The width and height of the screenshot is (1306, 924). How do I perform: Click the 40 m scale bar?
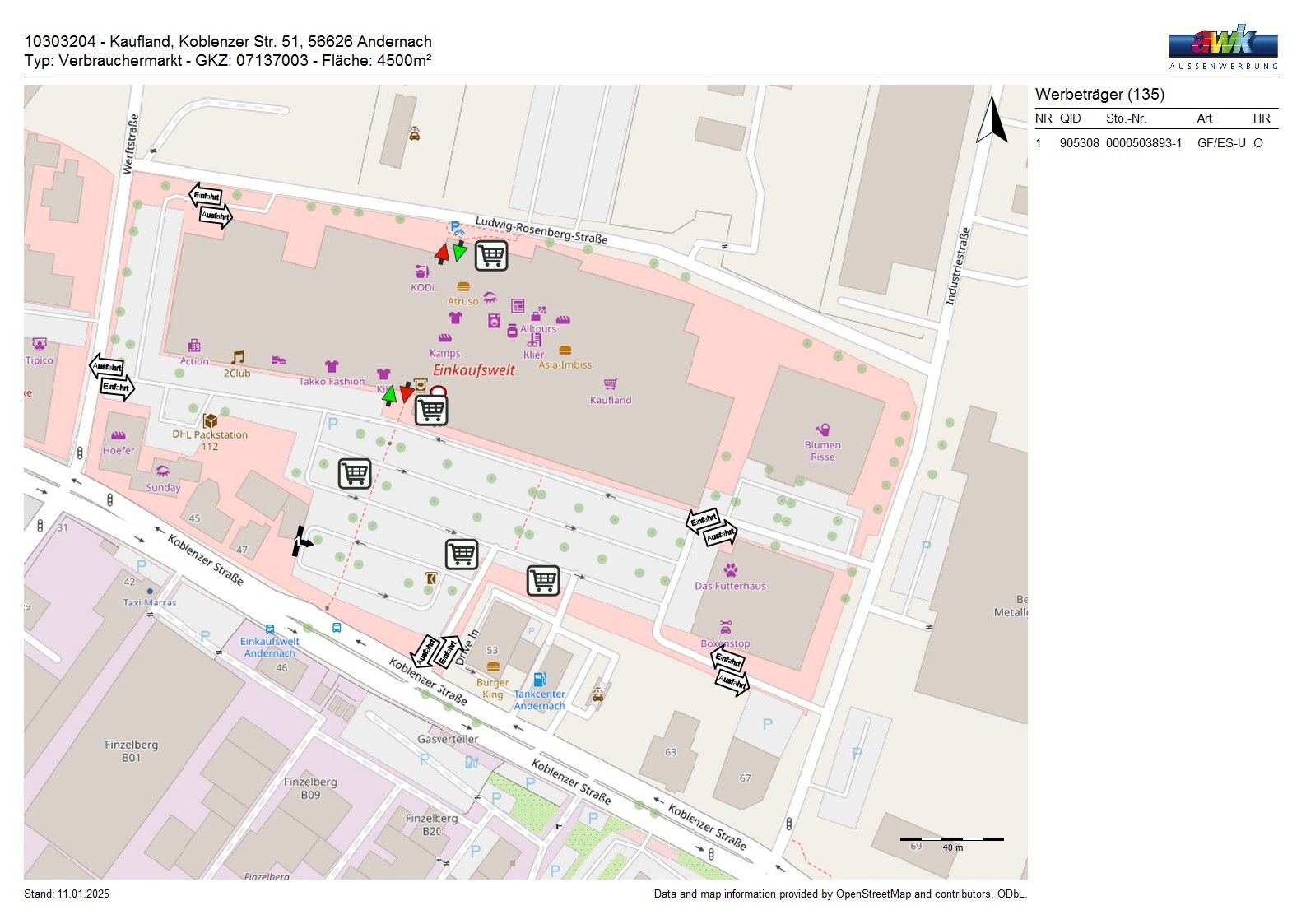[x=951, y=840]
